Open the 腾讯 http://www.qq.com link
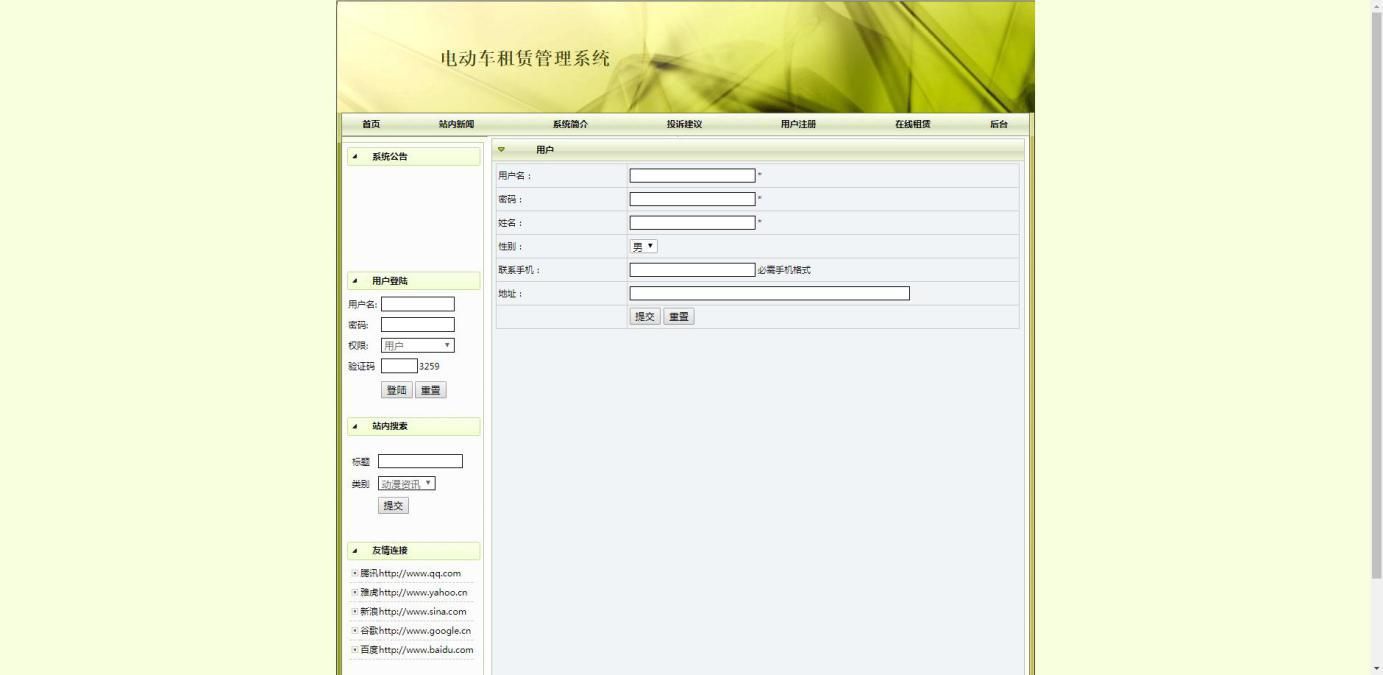The image size is (1383, 675). 410,573
